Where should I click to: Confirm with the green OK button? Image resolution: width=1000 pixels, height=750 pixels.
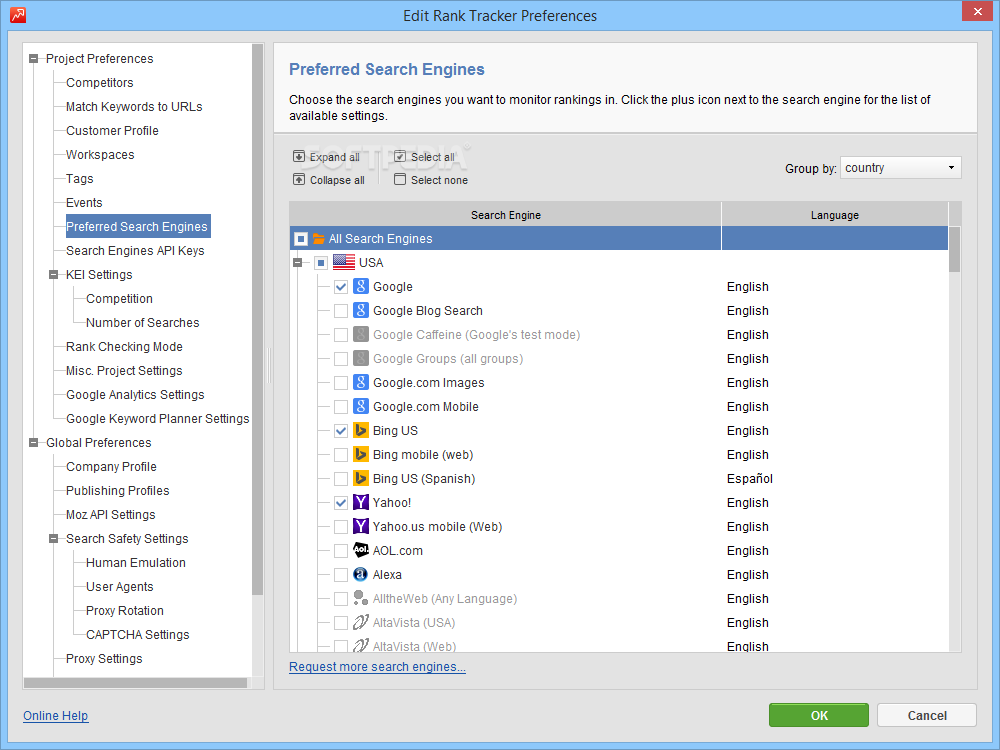pyautogui.click(x=819, y=715)
